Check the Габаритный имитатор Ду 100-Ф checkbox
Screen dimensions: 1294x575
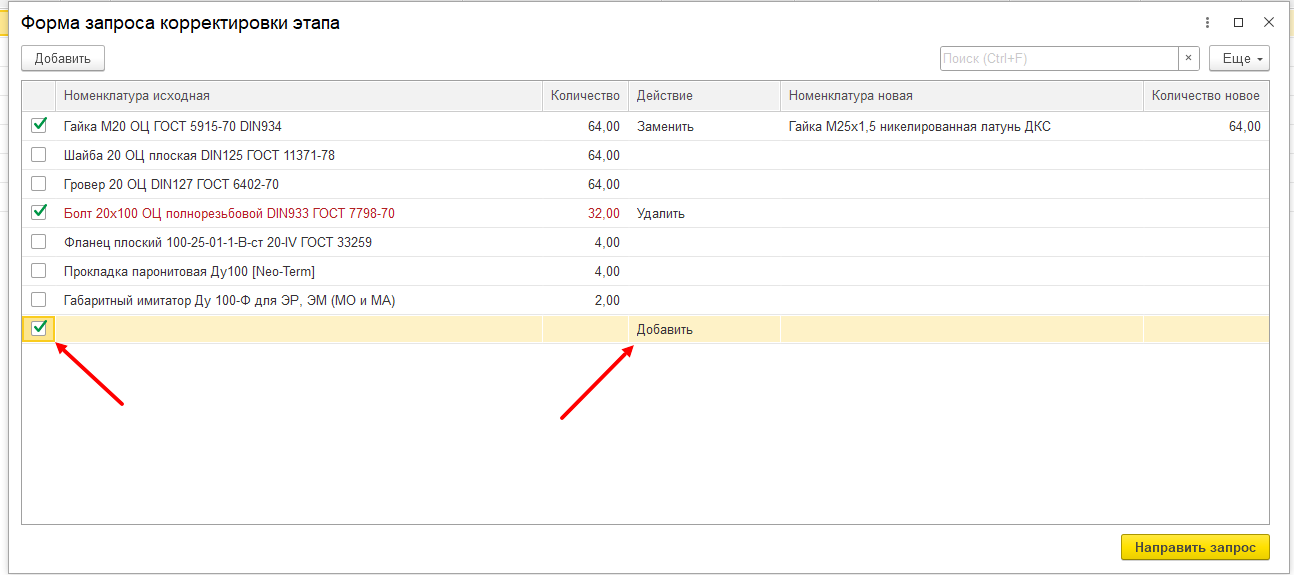pyautogui.click(x=39, y=299)
